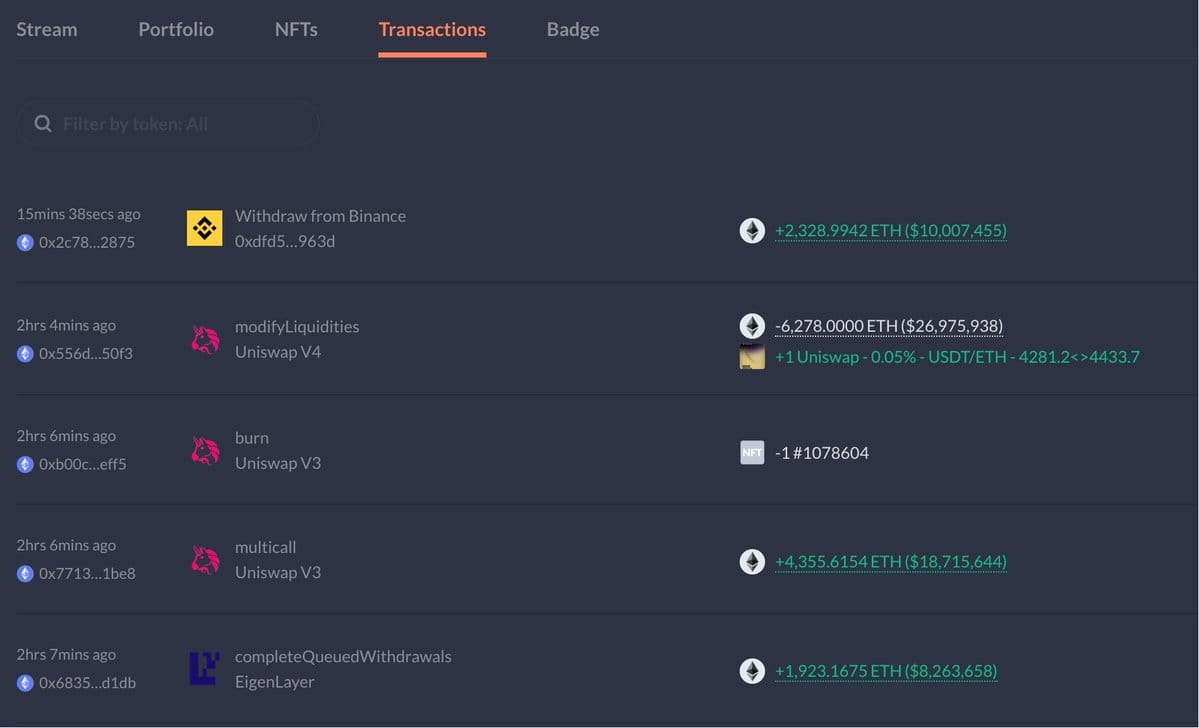Click the search magnifier icon in the filter box
The image size is (1199, 728).
click(43, 124)
